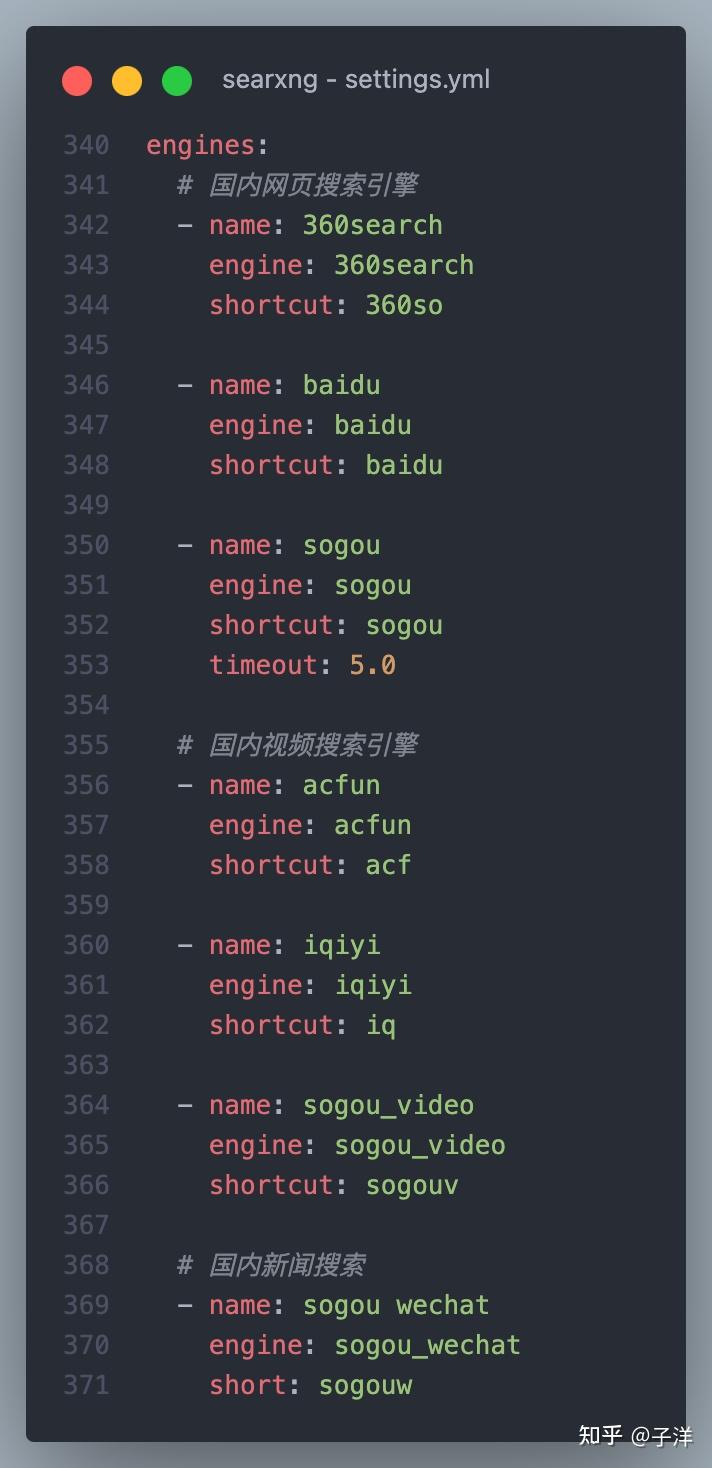Click the shortcut value acf
712x1468 pixels.
point(388,865)
